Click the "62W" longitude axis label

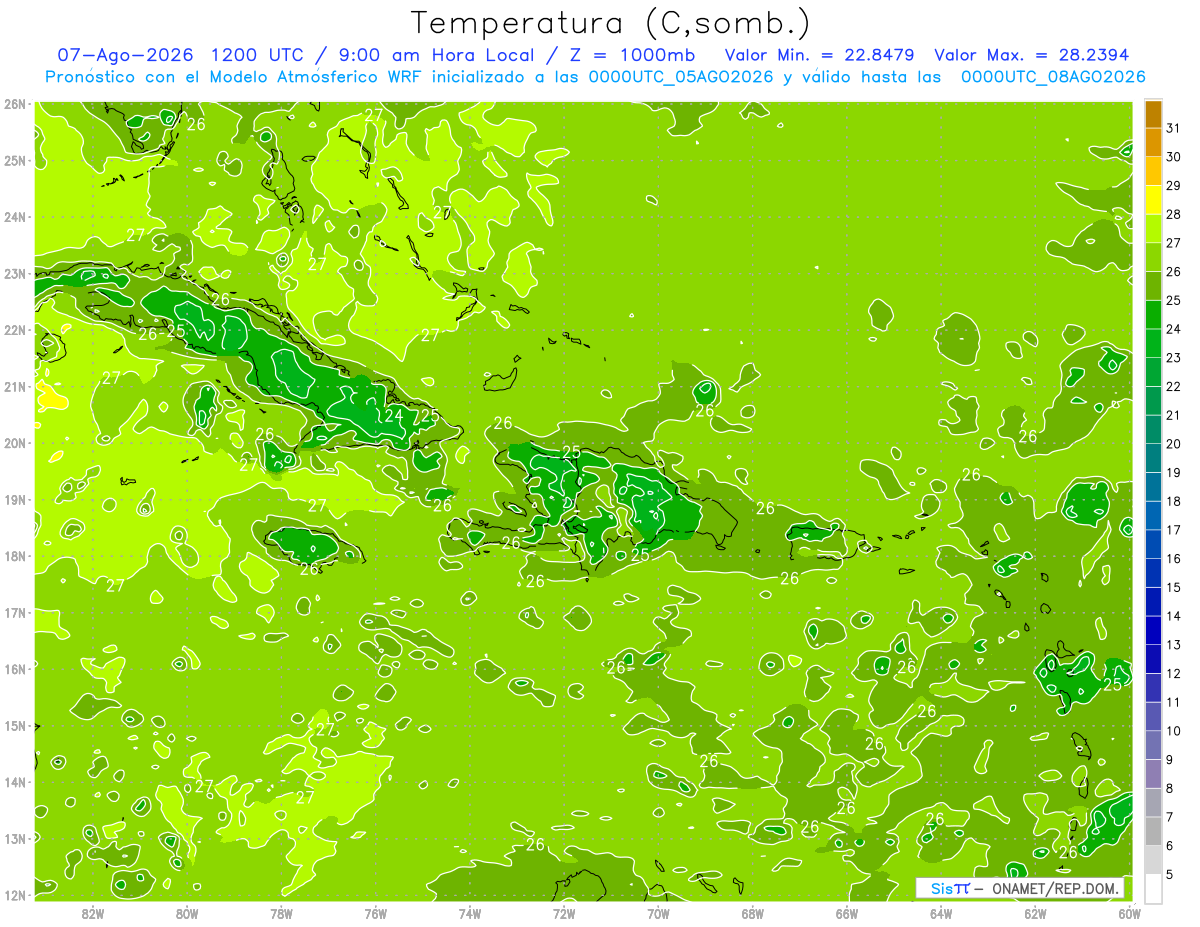[x=1035, y=913]
